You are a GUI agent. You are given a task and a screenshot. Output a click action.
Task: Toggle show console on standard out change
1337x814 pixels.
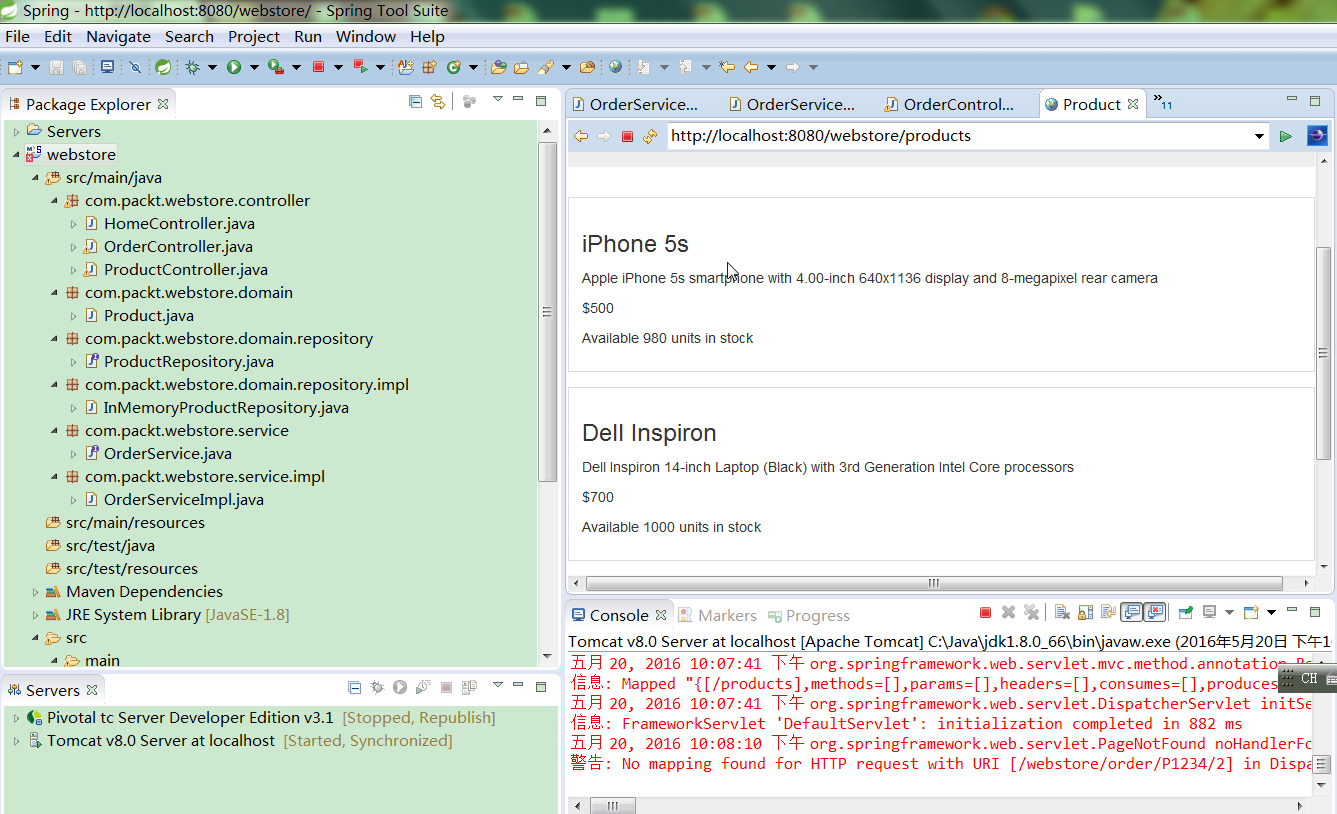(x=1132, y=613)
